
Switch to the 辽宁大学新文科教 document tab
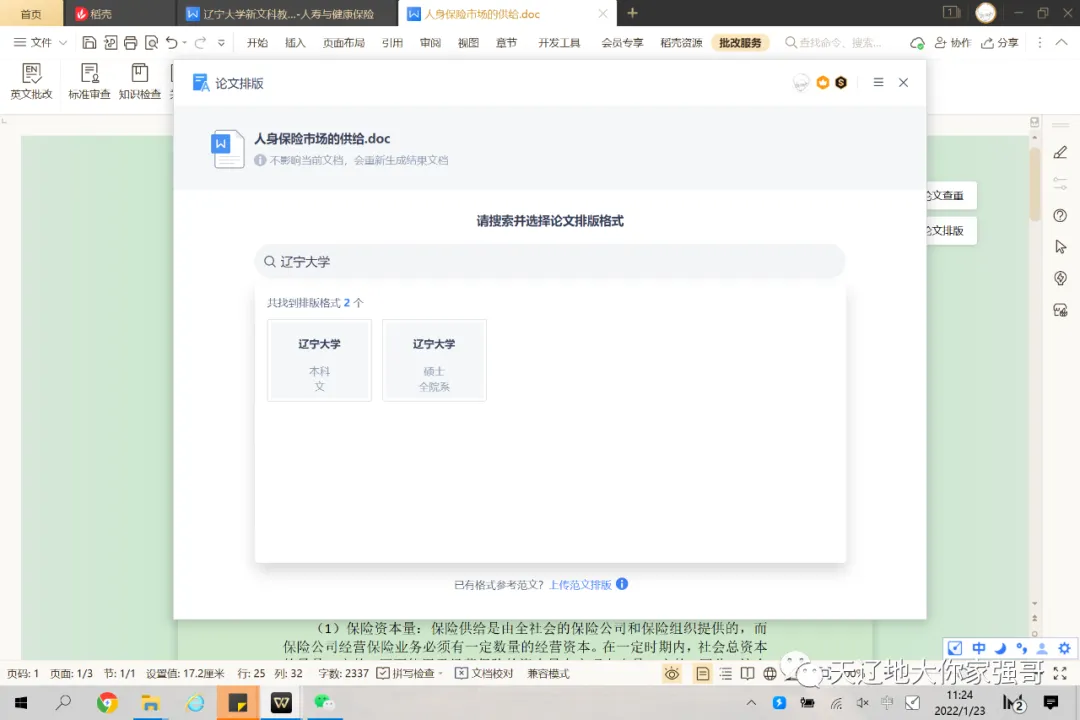286,14
